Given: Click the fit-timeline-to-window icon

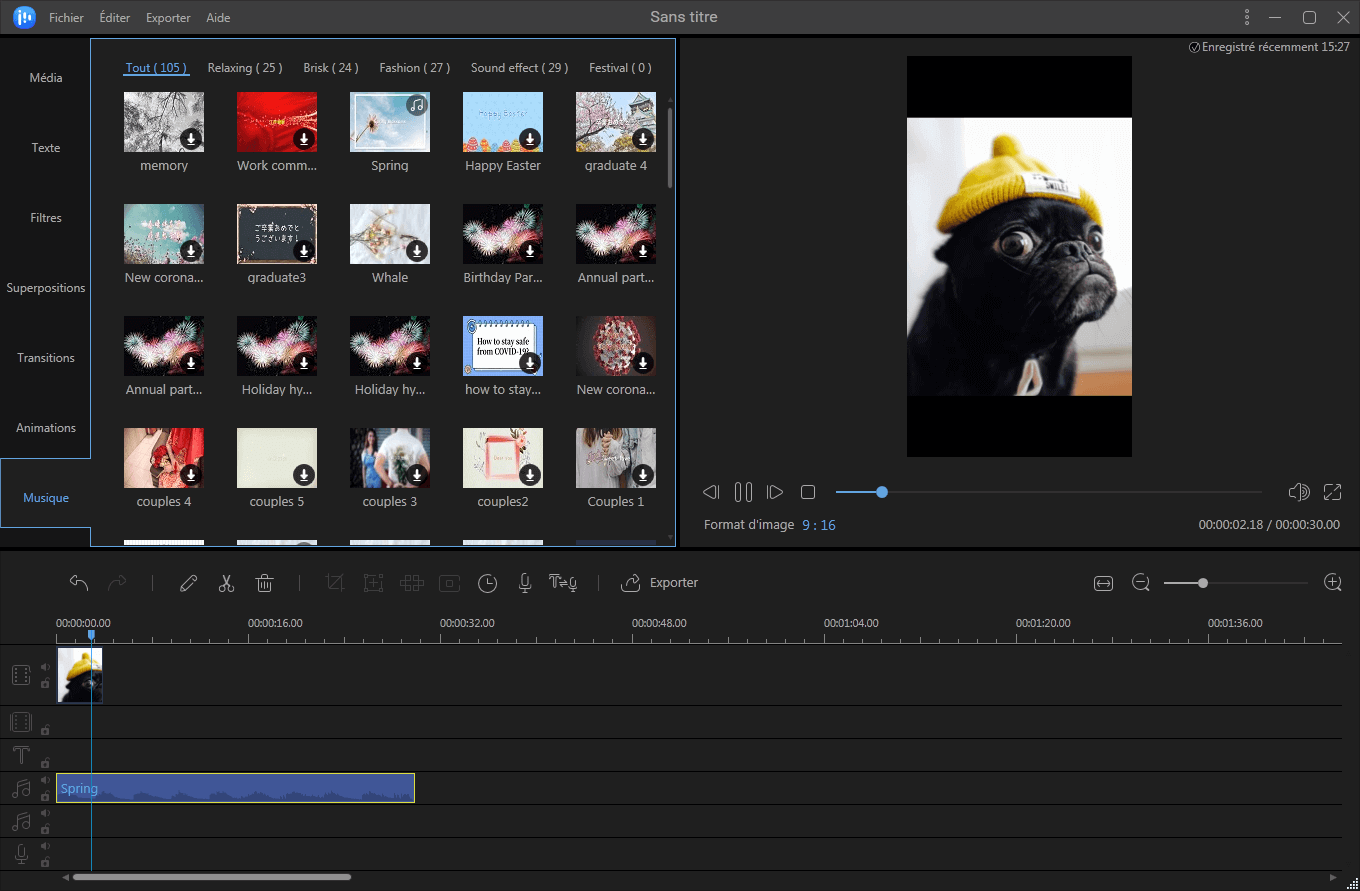Looking at the screenshot, I should click(1103, 583).
